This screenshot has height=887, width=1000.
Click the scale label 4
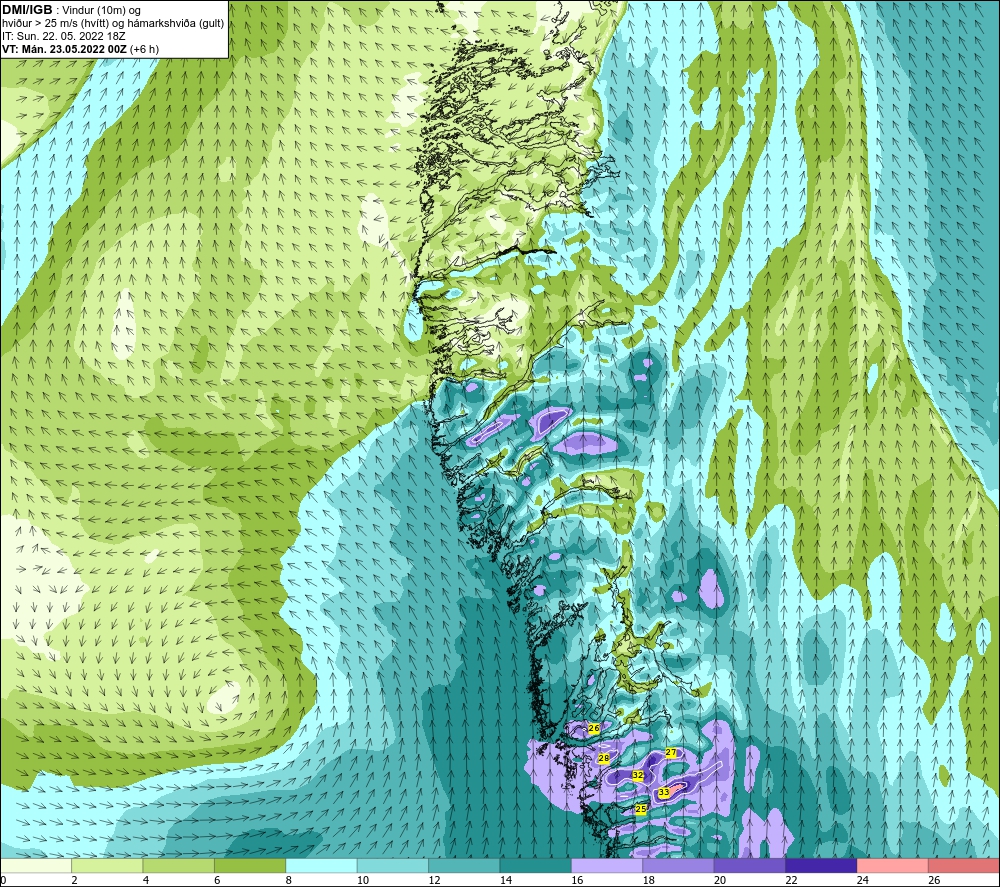pos(146,881)
